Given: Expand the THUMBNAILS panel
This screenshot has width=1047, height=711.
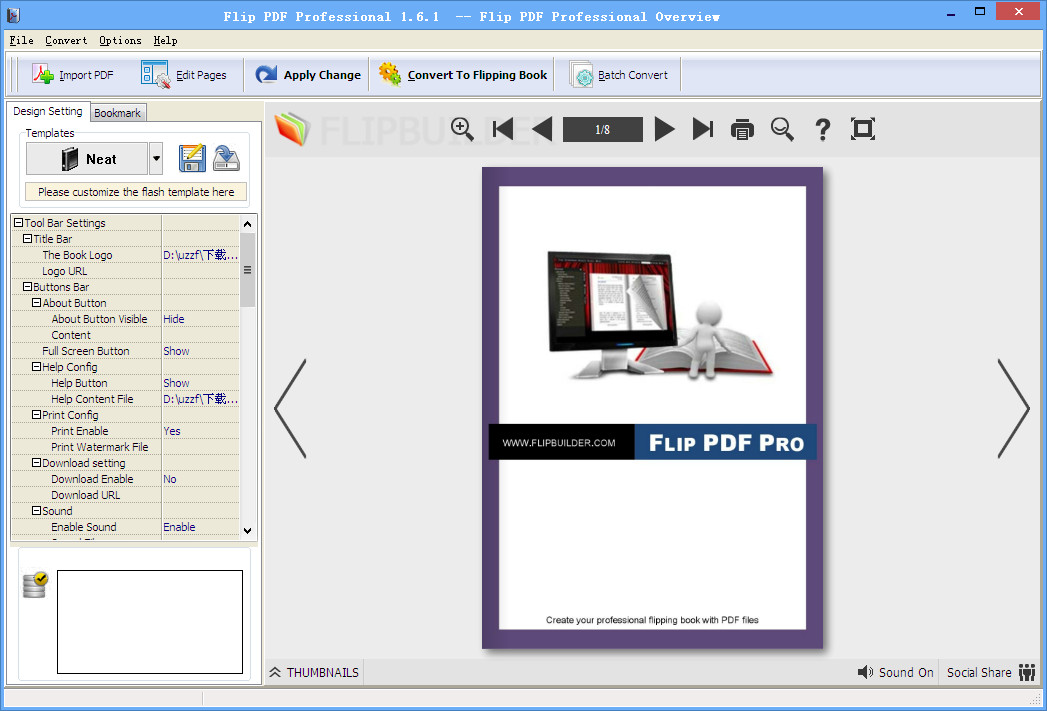Looking at the screenshot, I should coord(314,672).
